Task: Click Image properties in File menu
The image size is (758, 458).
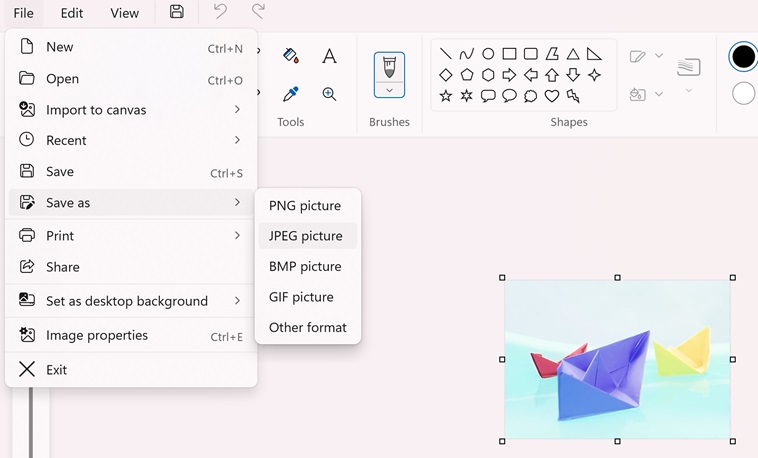Action: click(97, 336)
